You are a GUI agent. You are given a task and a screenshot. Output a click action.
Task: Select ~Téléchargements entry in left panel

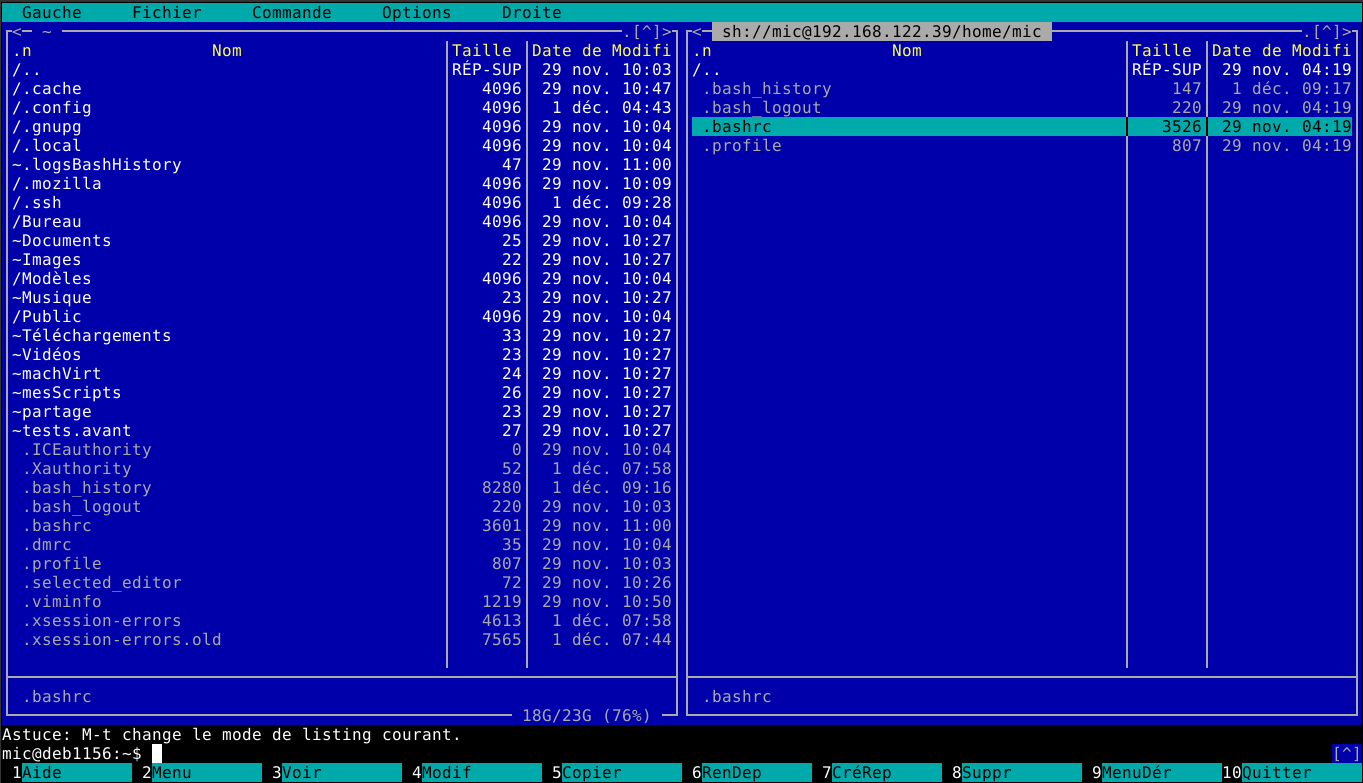pos(342,336)
